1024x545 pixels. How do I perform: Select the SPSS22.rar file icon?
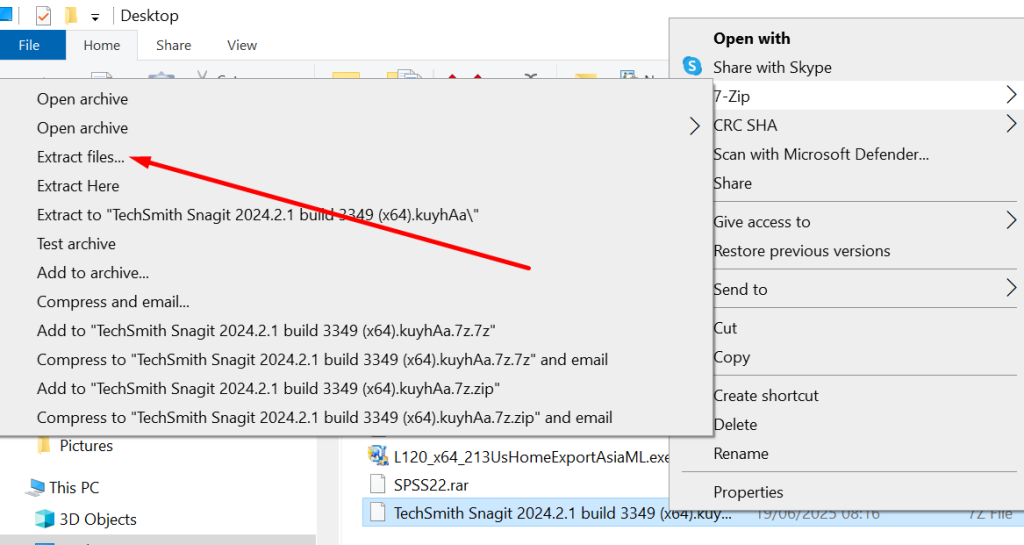377,485
